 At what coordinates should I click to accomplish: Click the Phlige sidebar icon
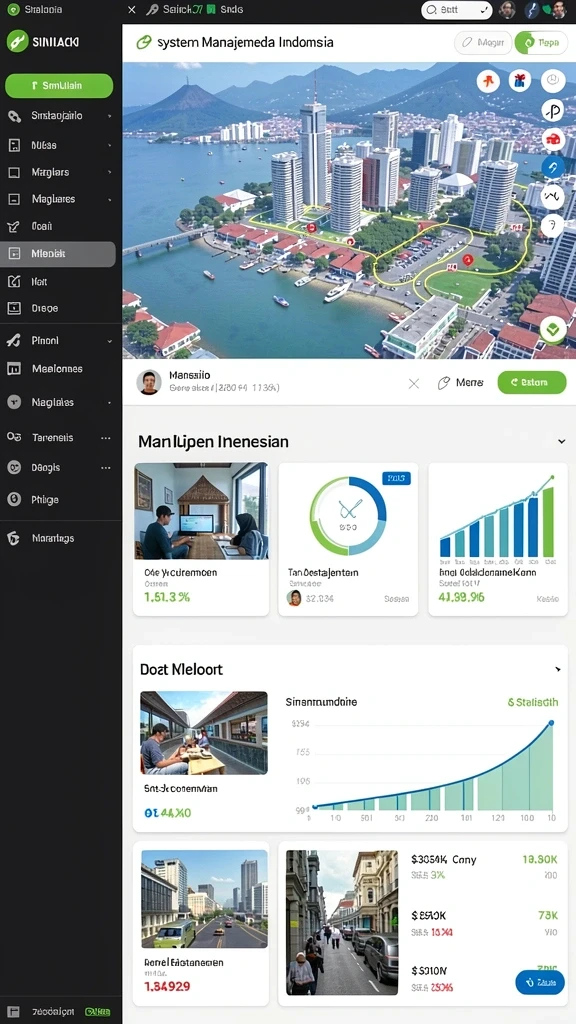pyautogui.click(x=14, y=500)
